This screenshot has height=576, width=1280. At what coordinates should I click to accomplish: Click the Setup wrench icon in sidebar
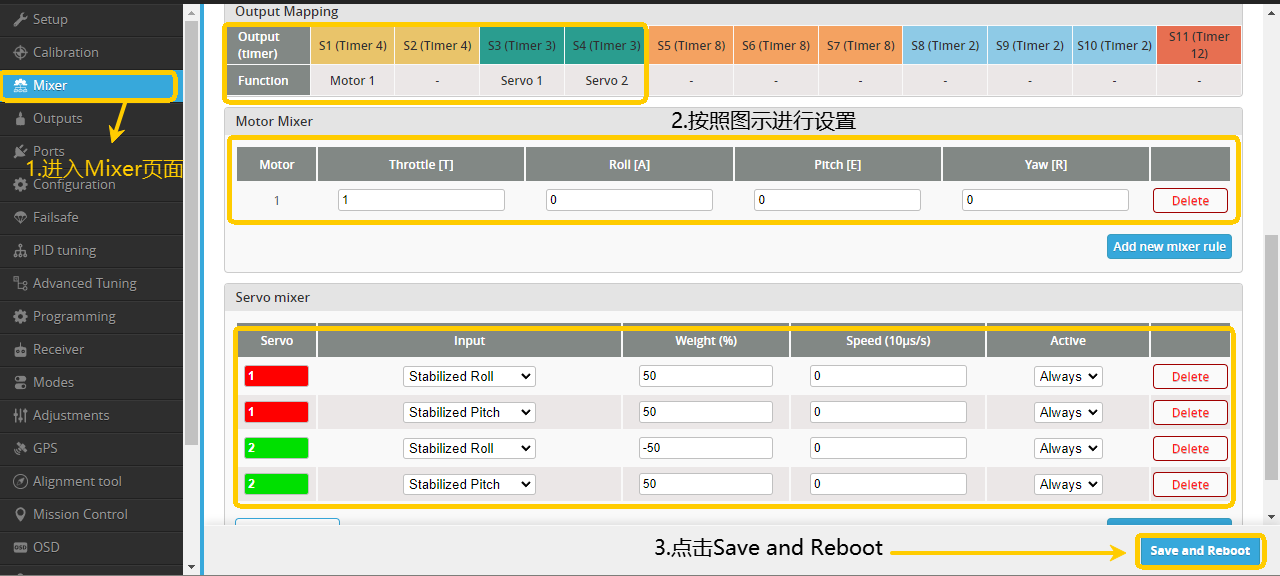coord(21,19)
